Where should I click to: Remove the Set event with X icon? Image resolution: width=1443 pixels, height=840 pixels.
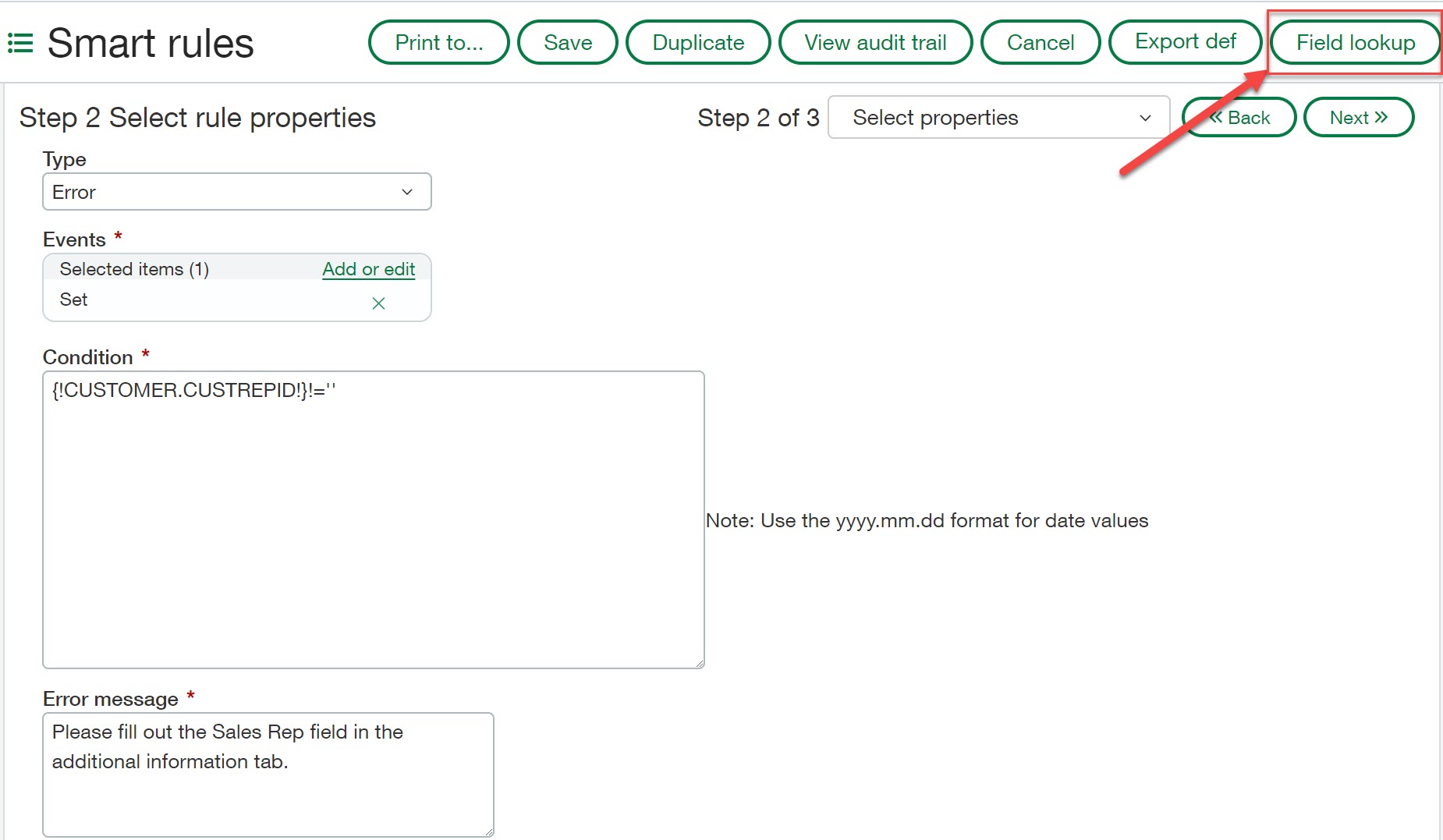pos(378,303)
